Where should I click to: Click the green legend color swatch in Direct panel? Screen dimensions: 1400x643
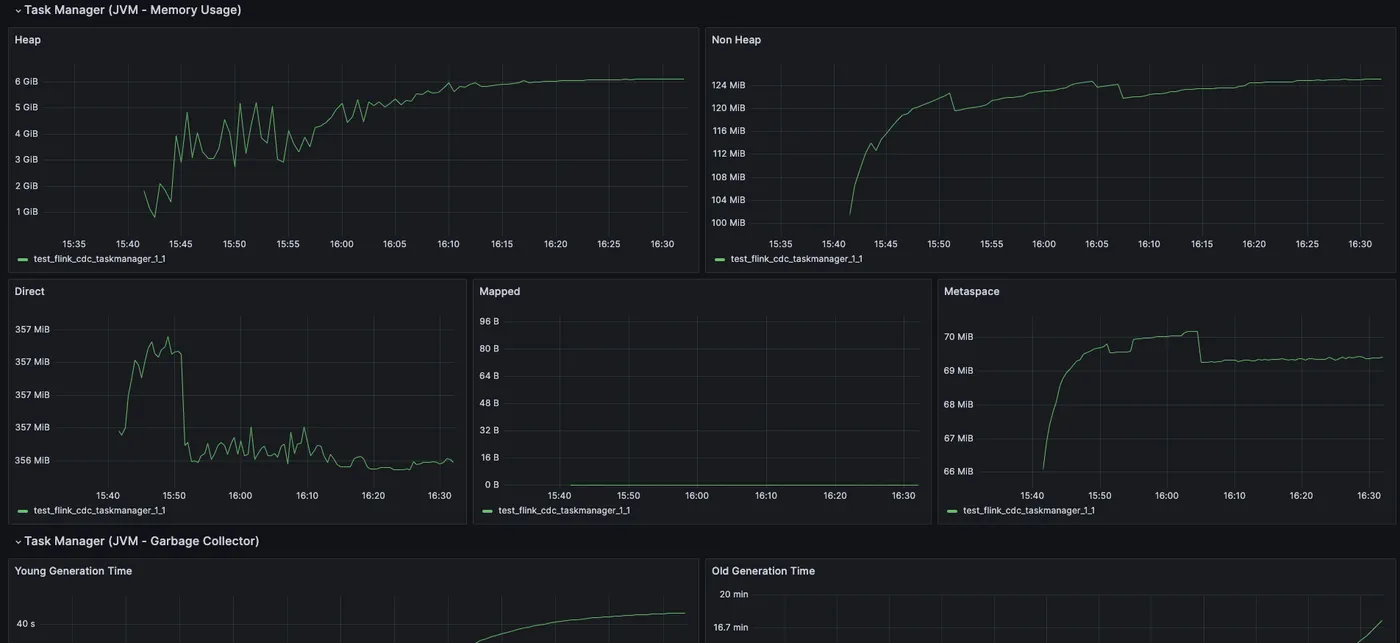tap(23, 510)
